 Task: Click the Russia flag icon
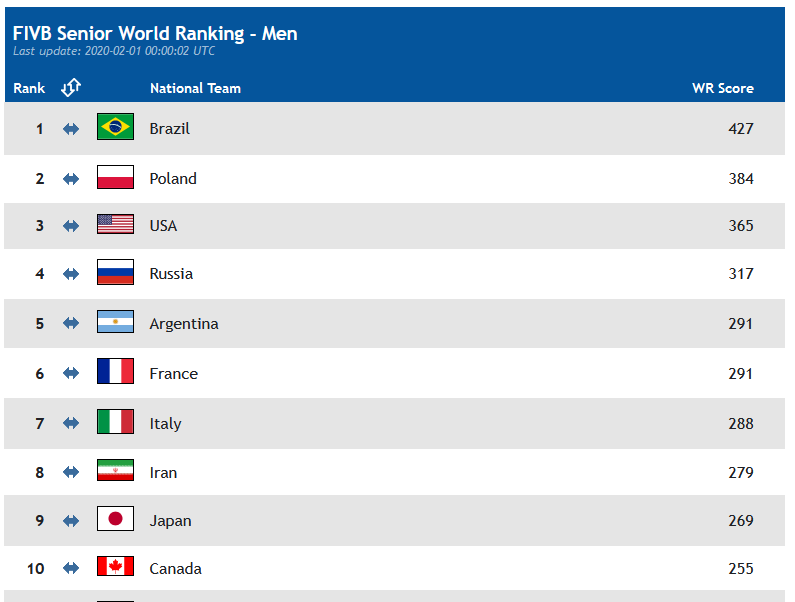[115, 272]
